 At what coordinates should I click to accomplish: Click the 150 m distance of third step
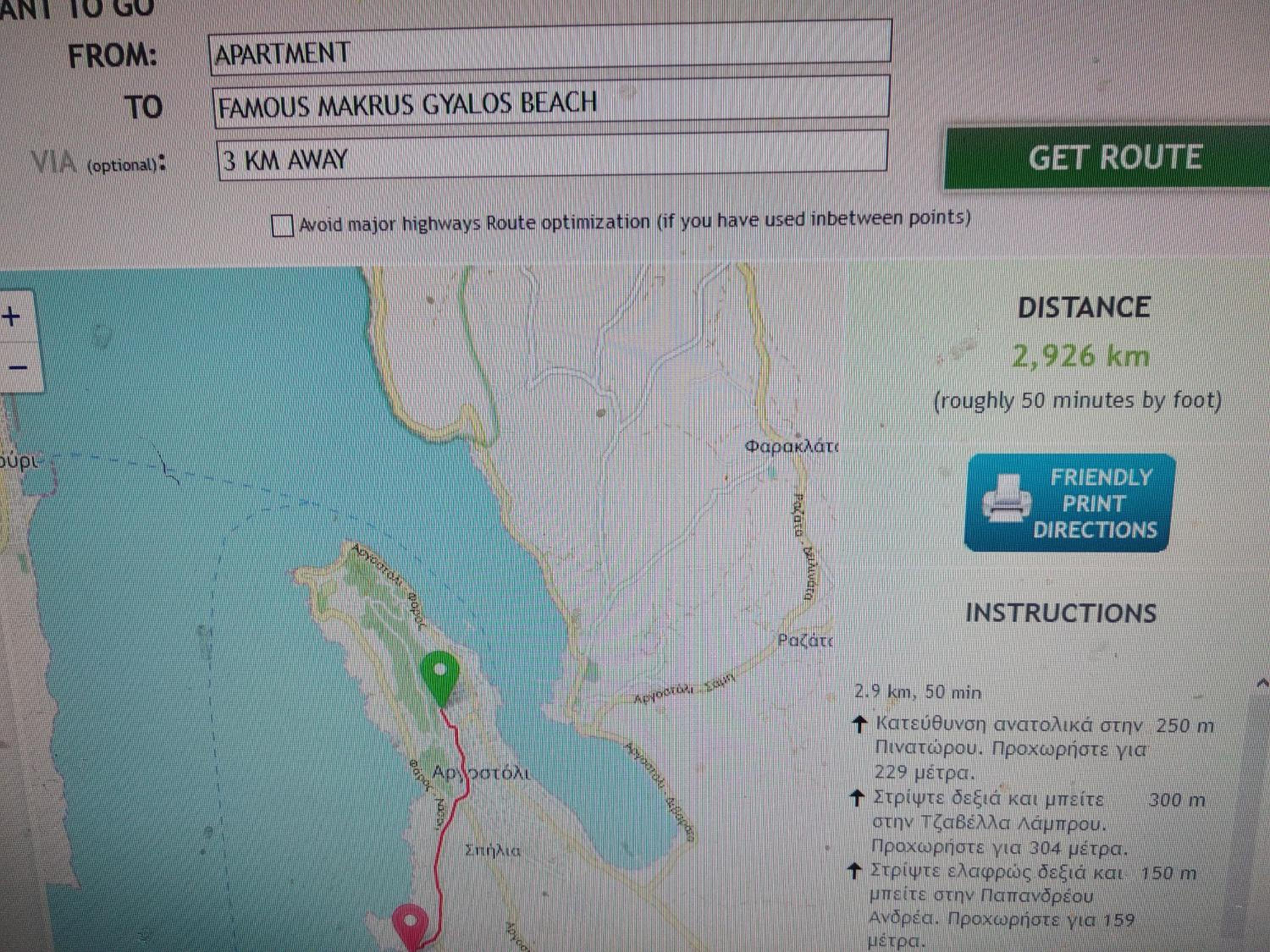(1168, 873)
